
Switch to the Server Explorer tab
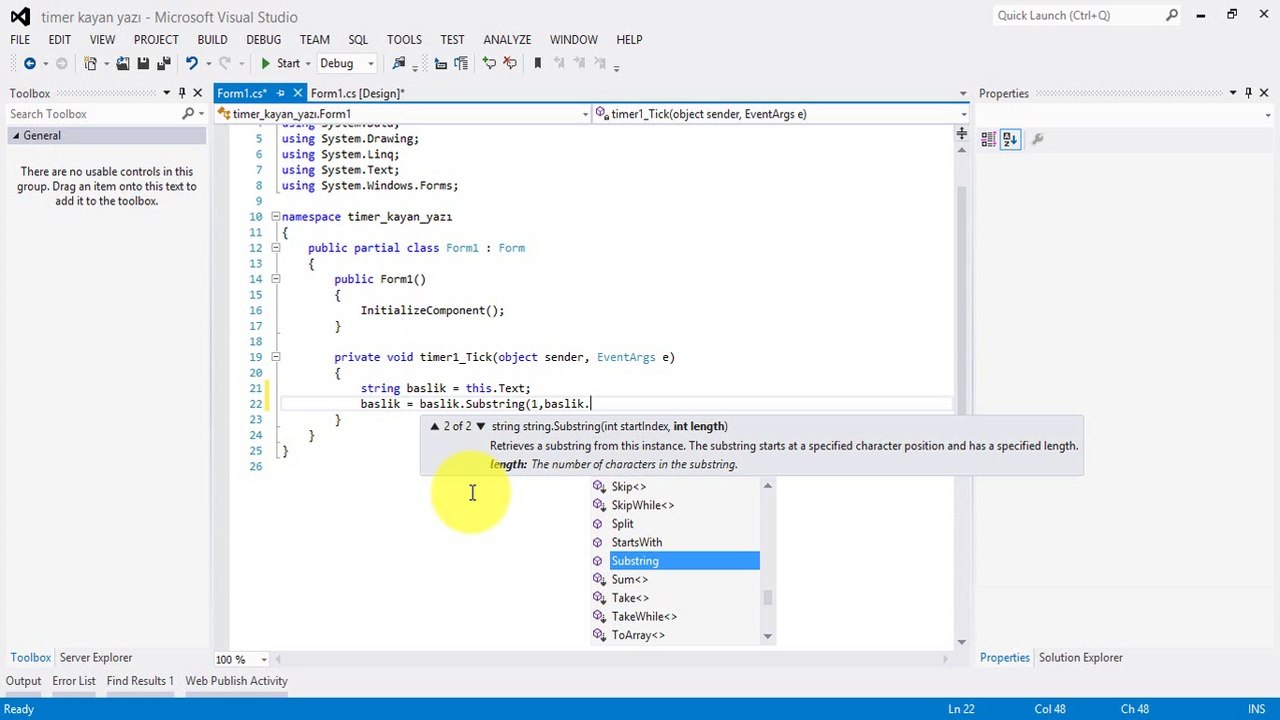click(x=96, y=658)
